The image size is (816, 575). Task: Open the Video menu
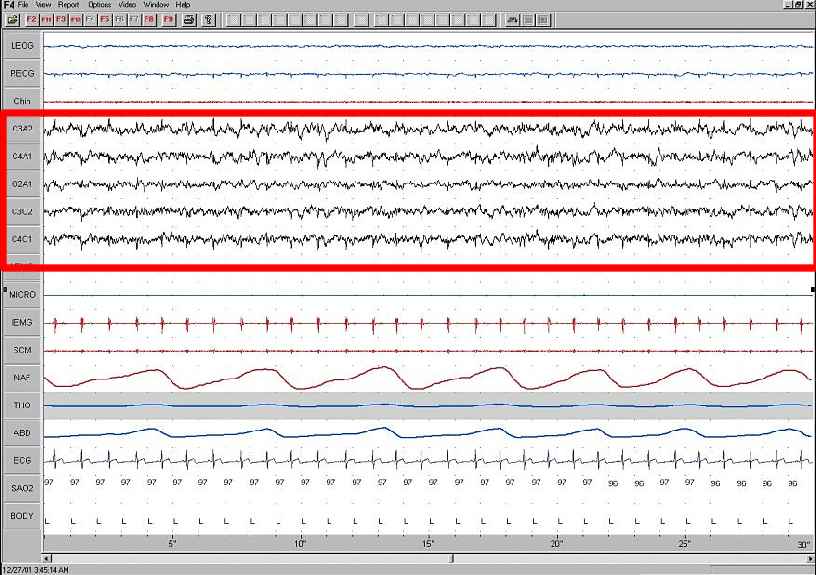[127, 5]
